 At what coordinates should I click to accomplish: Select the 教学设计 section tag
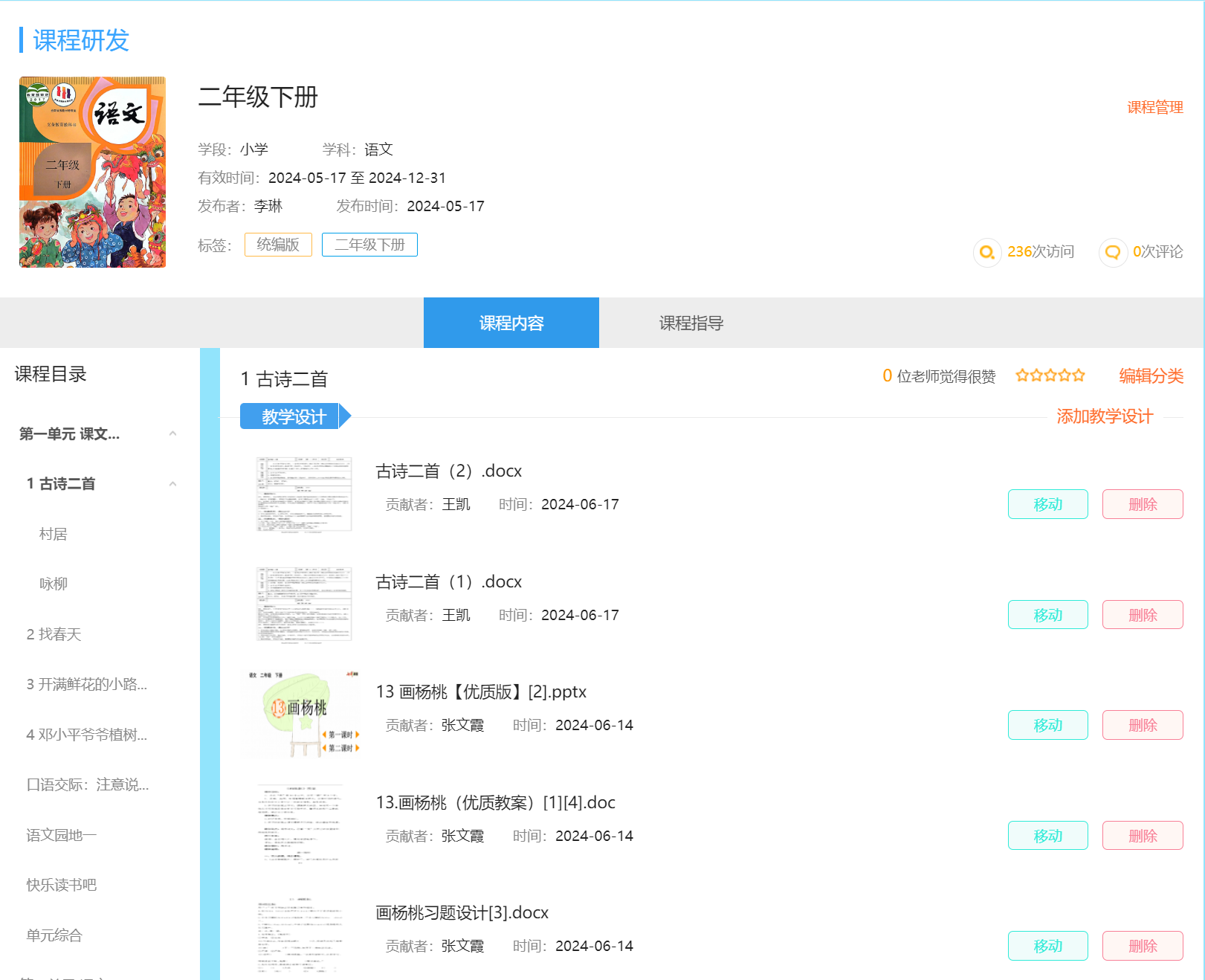[294, 416]
